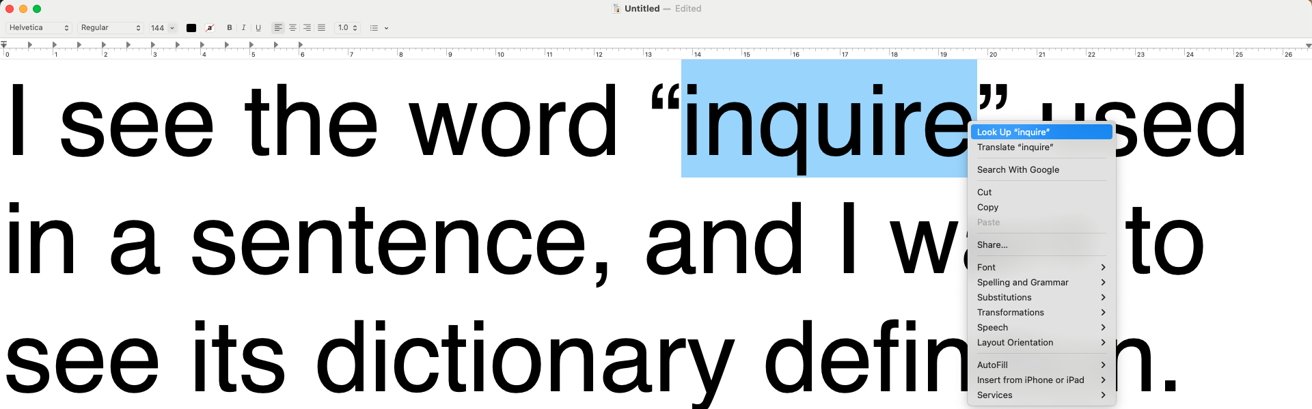Viewport: 1312px width, 409px height.
Task: Close the TextEdit window
Action: coord(9,8)
